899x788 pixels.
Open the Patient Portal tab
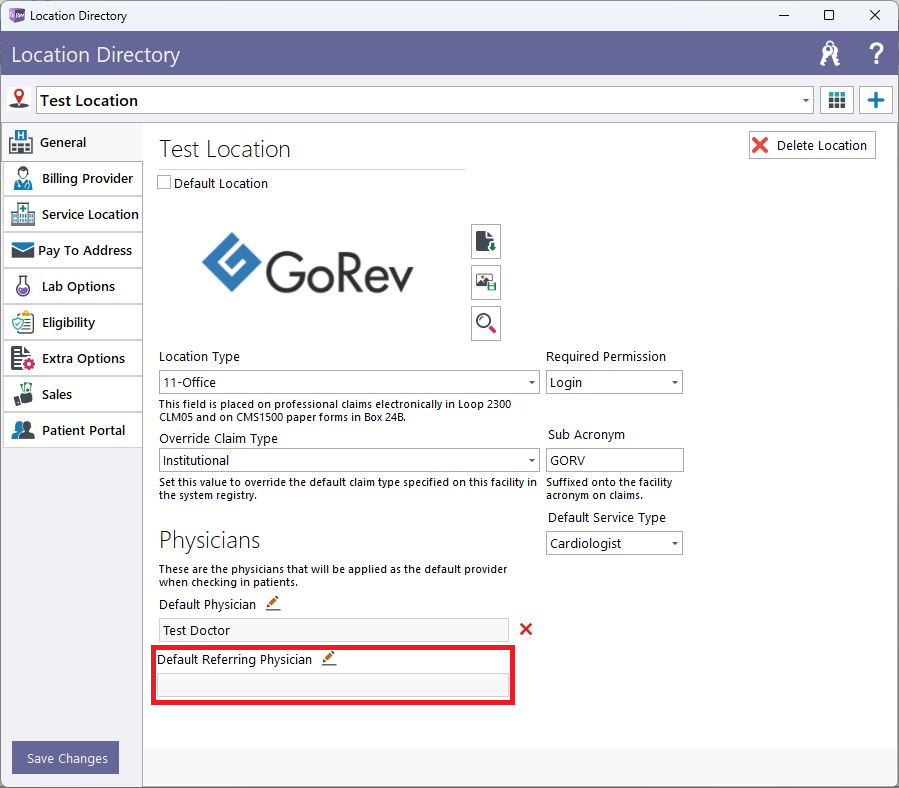click(x=73, y=430)
